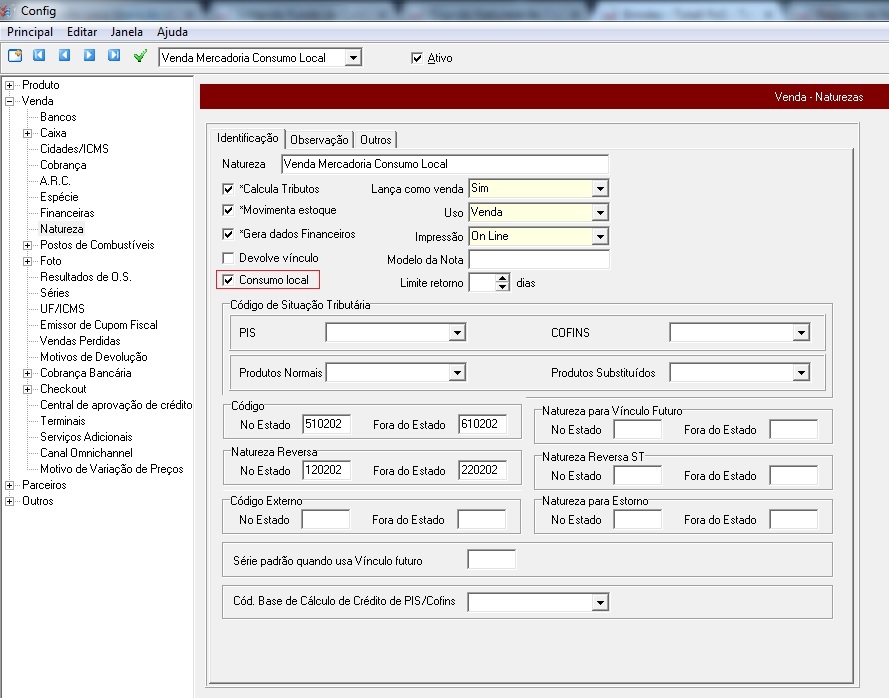Go to the first record
Image resolution: width=889 pixels, height=698 pixels.
coord(39,55)
